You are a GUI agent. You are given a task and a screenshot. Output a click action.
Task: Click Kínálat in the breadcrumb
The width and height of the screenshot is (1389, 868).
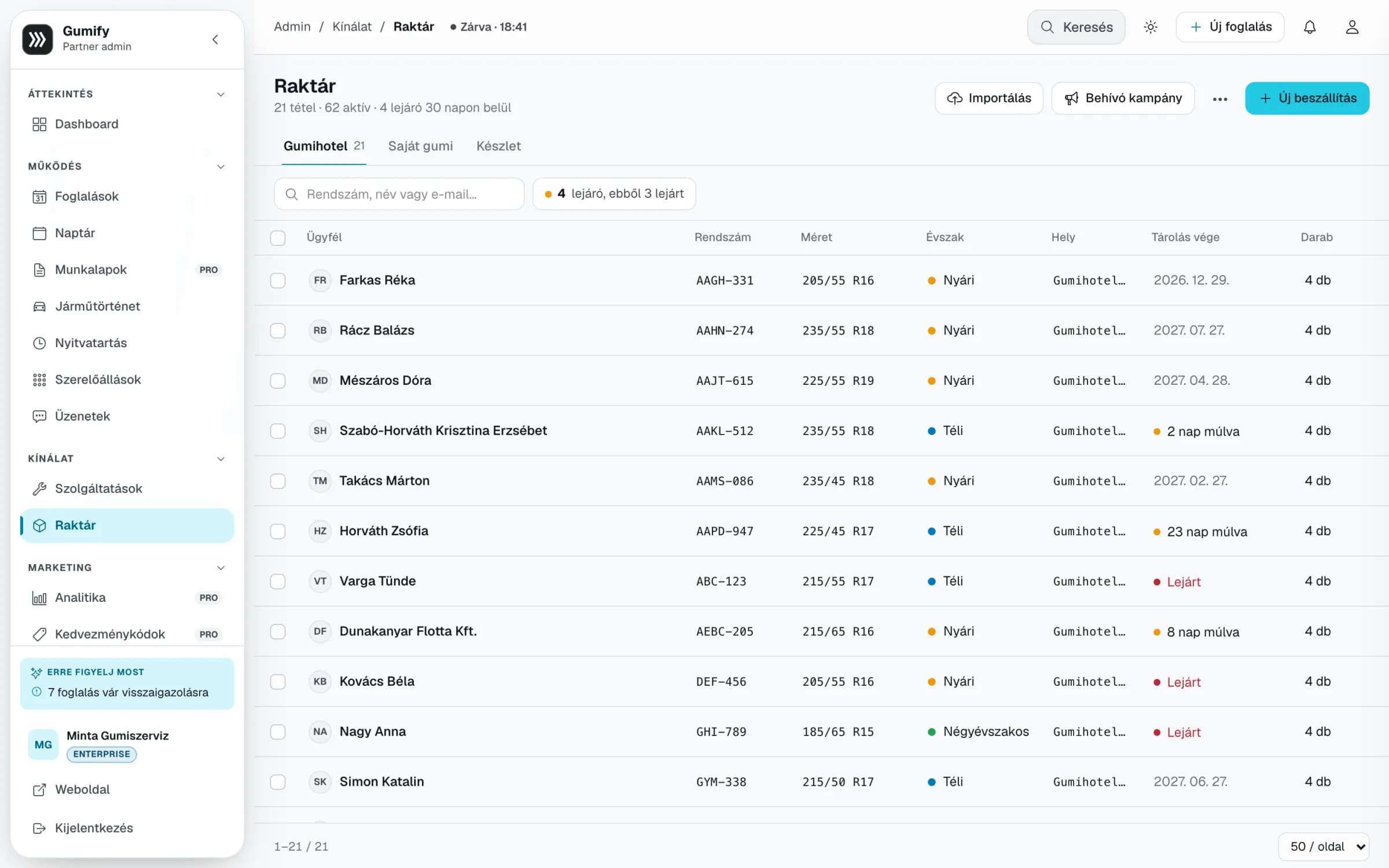point(352,27)
